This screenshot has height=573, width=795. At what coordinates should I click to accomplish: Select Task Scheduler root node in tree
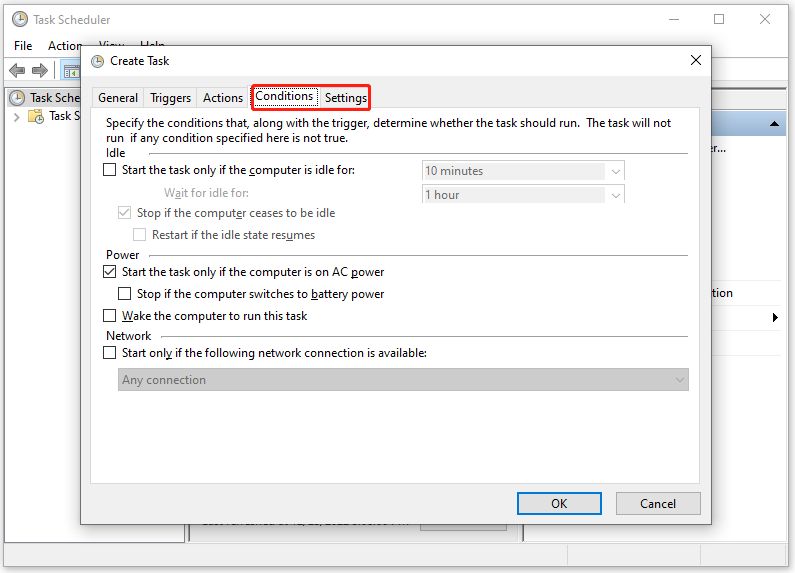click(x=45, y=97)
